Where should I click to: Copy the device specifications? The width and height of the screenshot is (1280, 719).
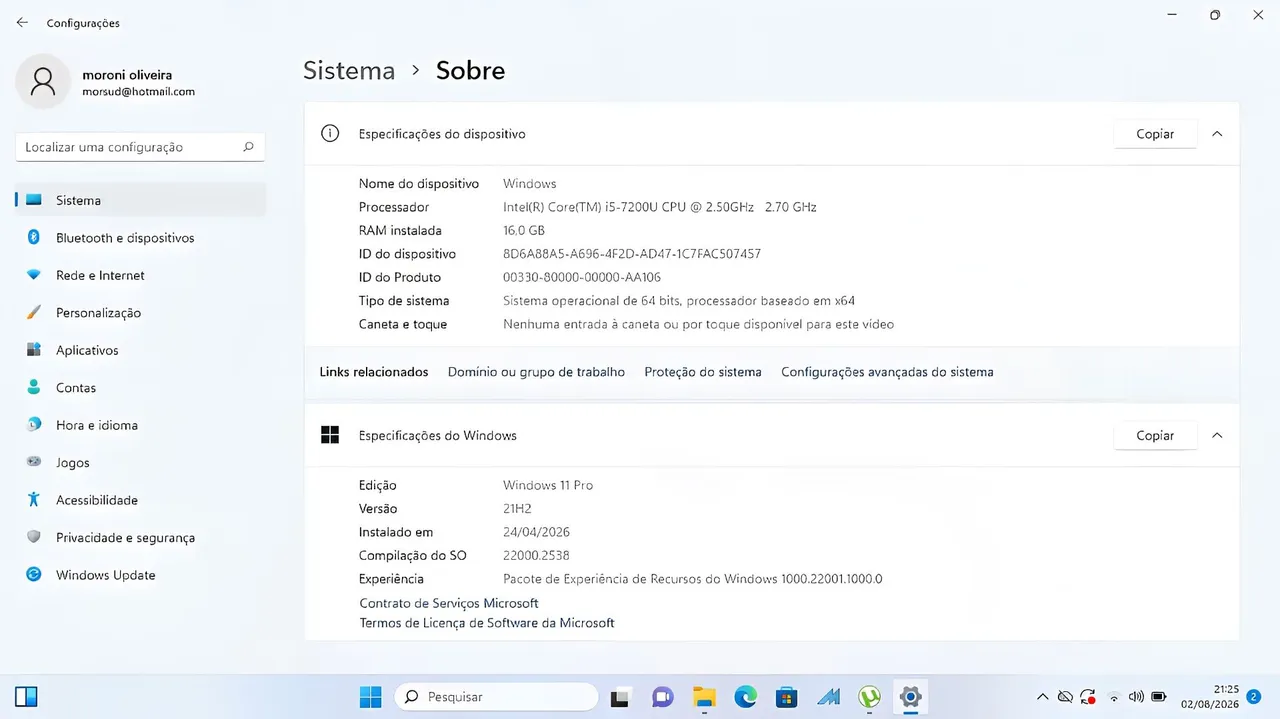[1155, 134]
